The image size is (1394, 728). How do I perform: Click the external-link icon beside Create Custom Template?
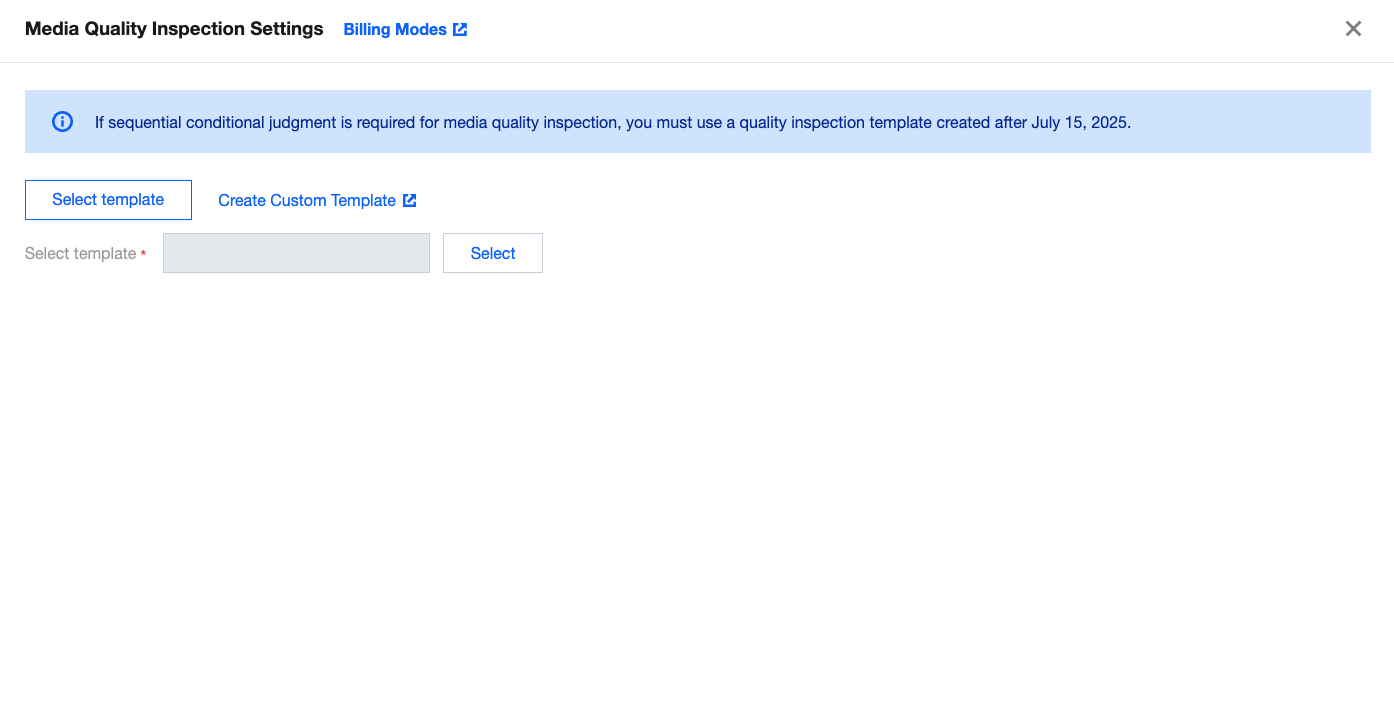(x=410, y=200)
